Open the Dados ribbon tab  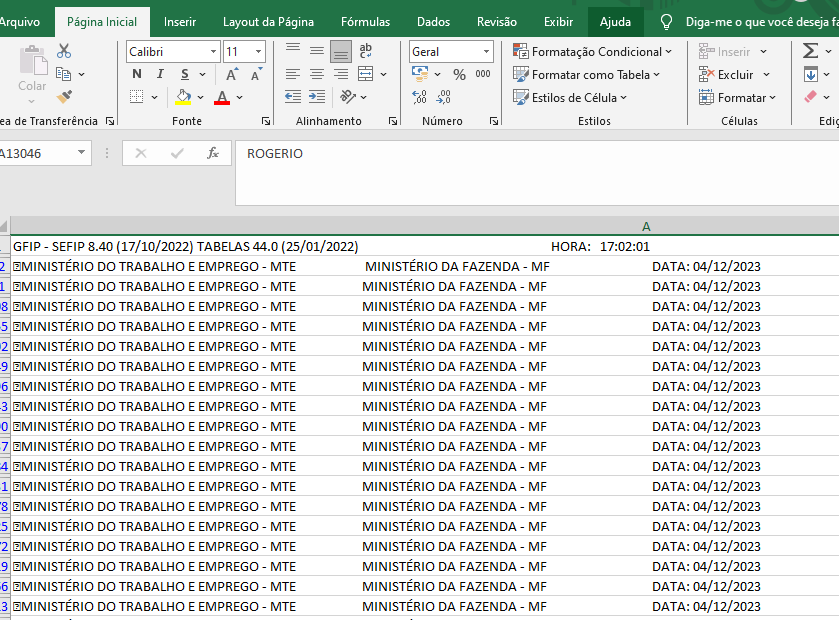[x=433, y=21]
